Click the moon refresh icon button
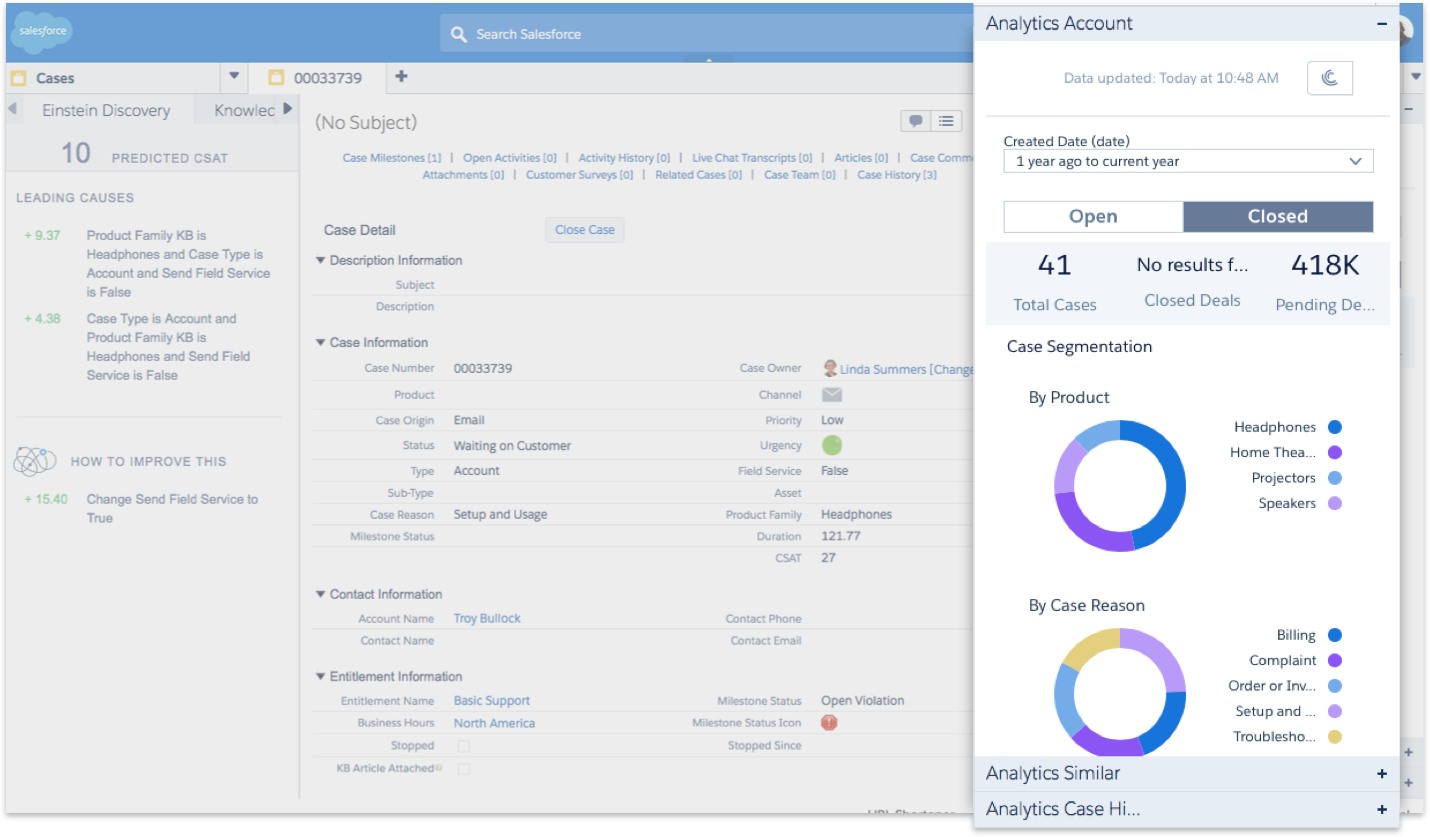Viewport: 1430px width, 837px height. coord(1329,78)
